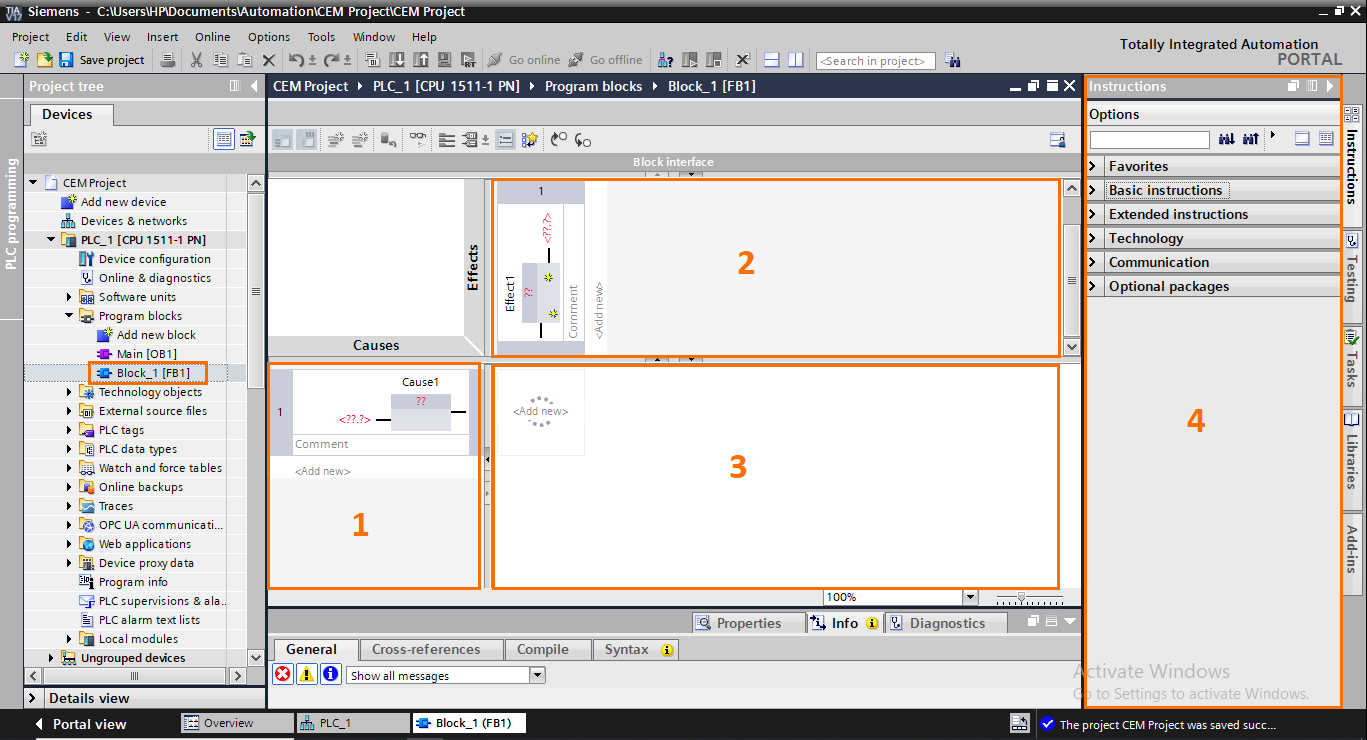This screenshot has height=740, width=1367.
Task: Click the Undo icon in the toolbar
Action: click(297, 60)
